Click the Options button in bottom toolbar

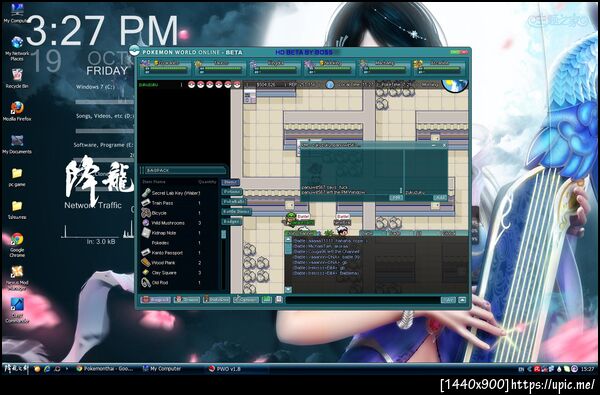[246, 300]
